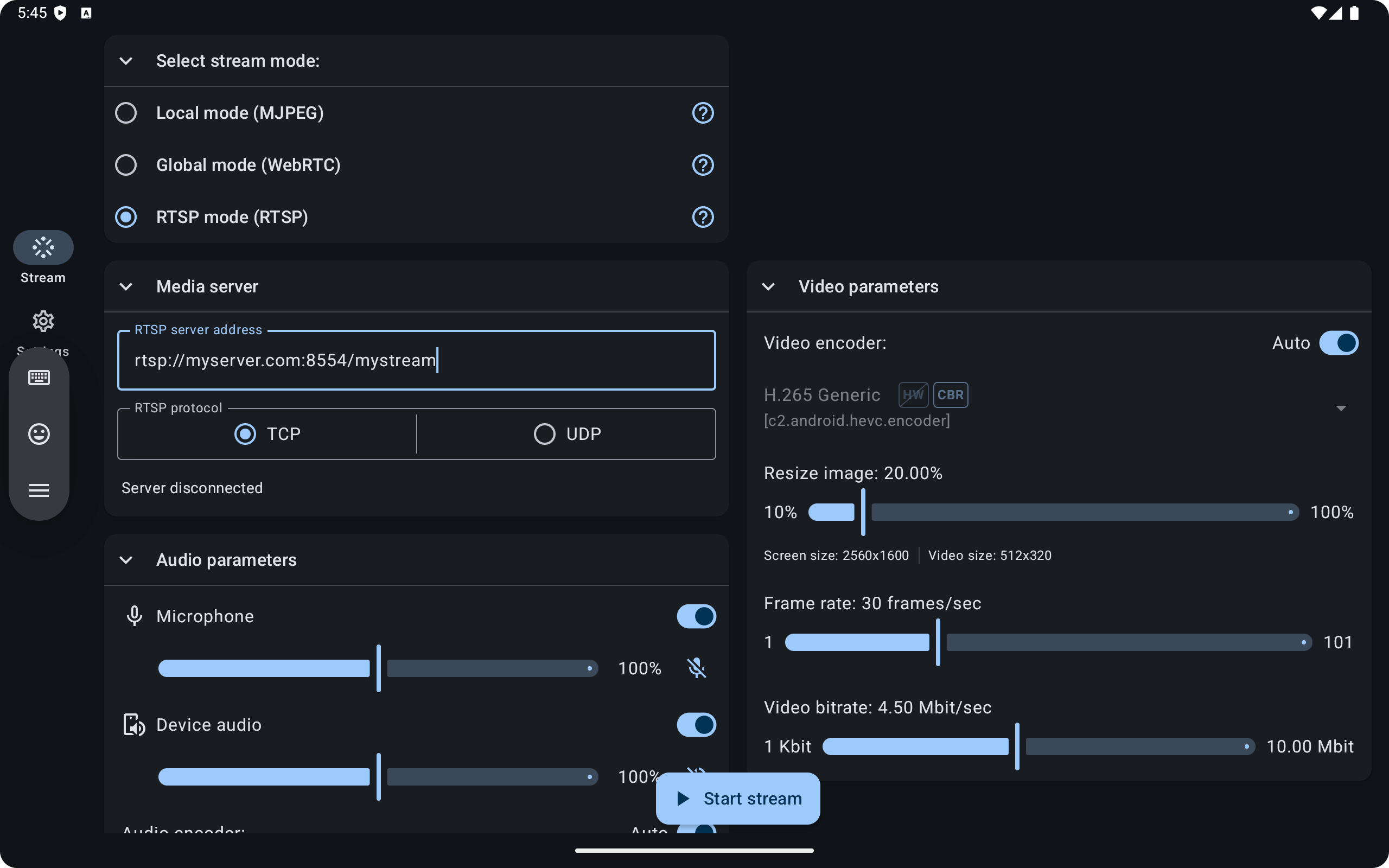Collapse the Video parameters section
The image size is (1389, 868).
point(768,286)
